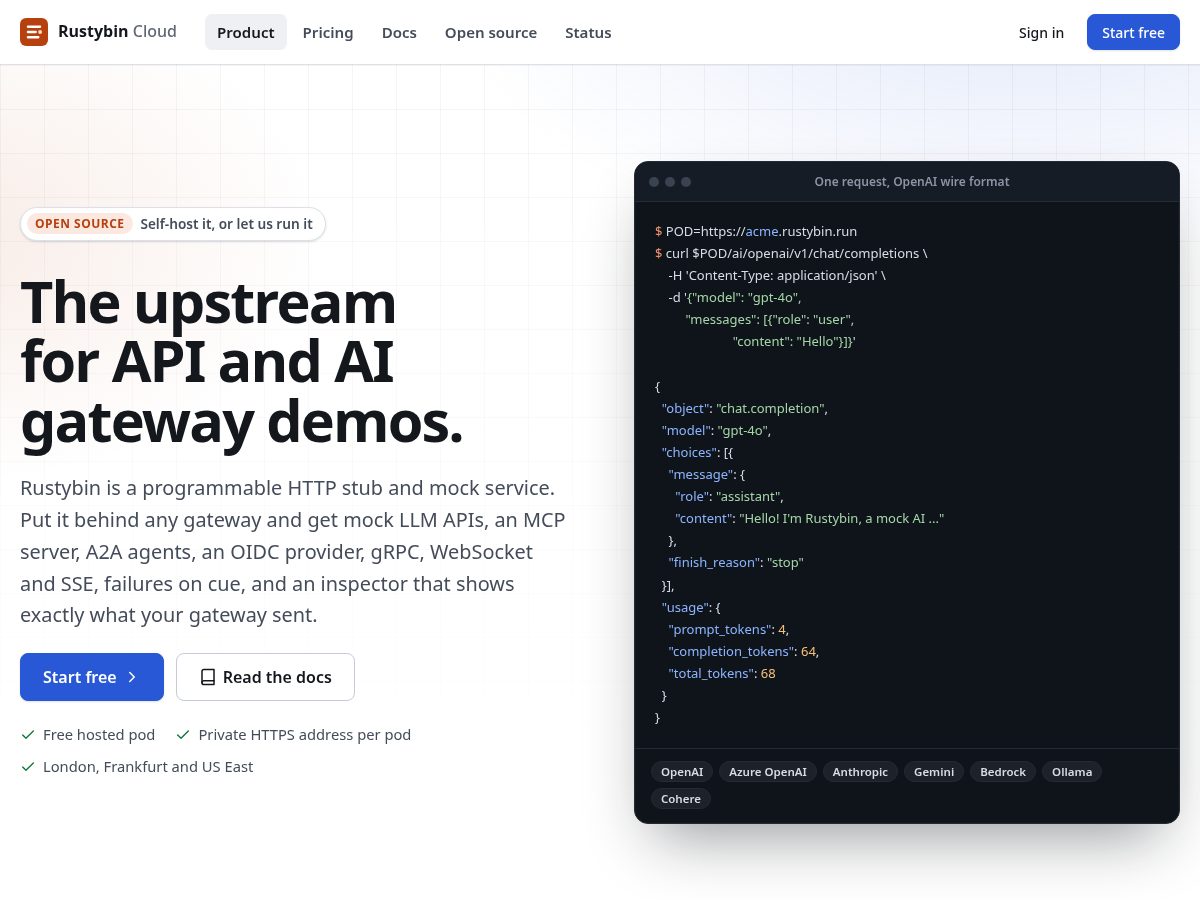The image size is (1200, 900).
Task: Open the Open source nav item
Action: click(491, 32)
